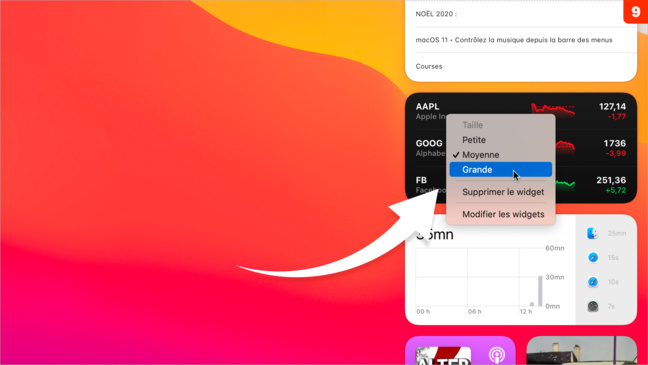Open the podcast artwork thumbnail in the purple widget
648x365 pixels.
(443, 356)
